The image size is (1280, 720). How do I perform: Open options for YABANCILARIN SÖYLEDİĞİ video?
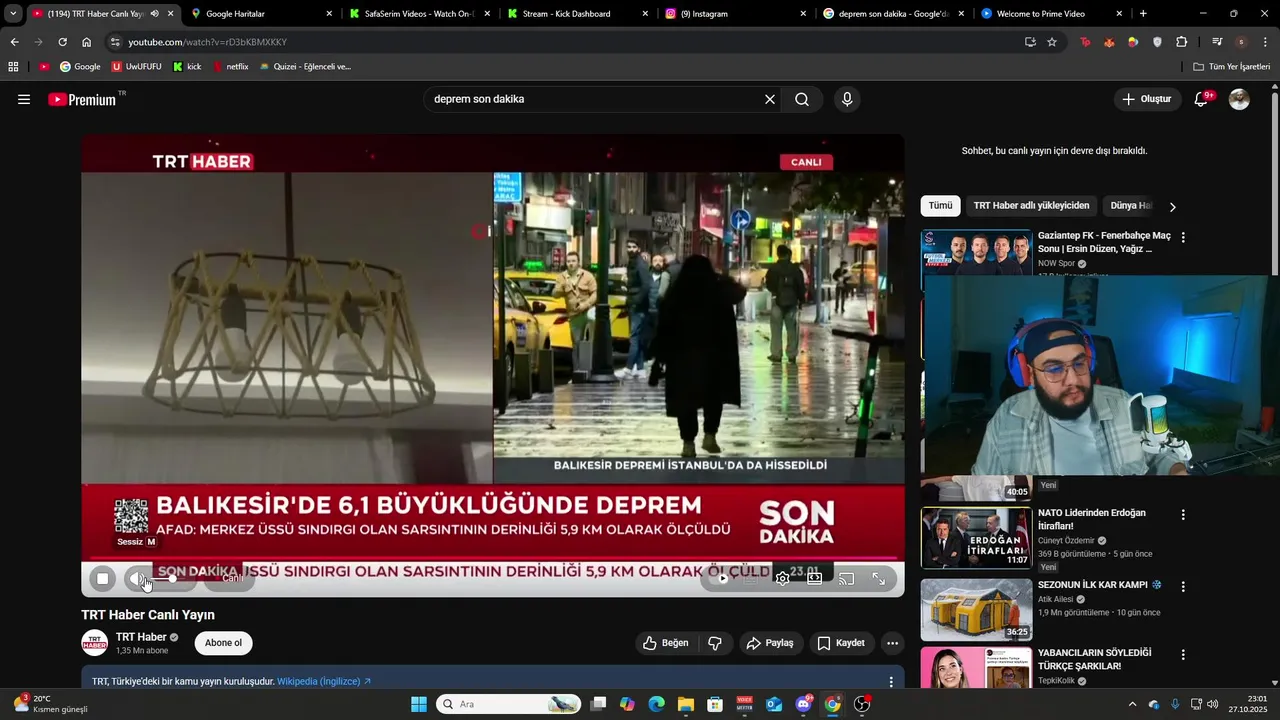(1183, 655)
